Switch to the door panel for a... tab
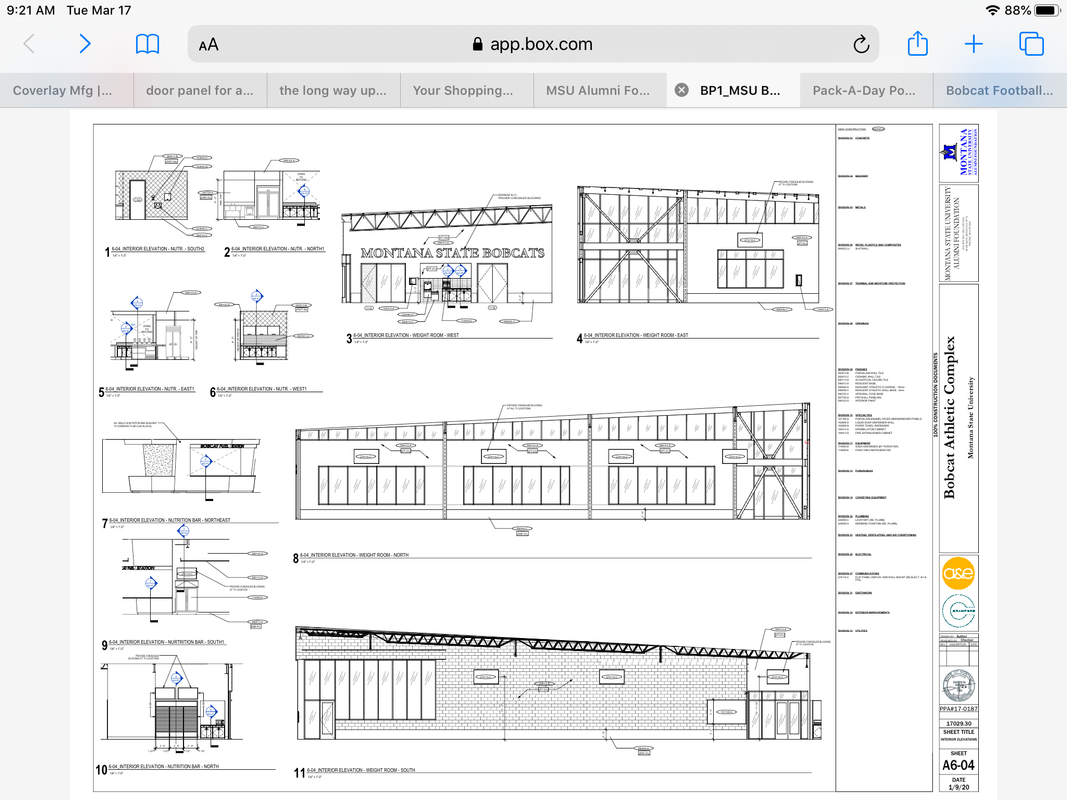 [x=199, y=90]
